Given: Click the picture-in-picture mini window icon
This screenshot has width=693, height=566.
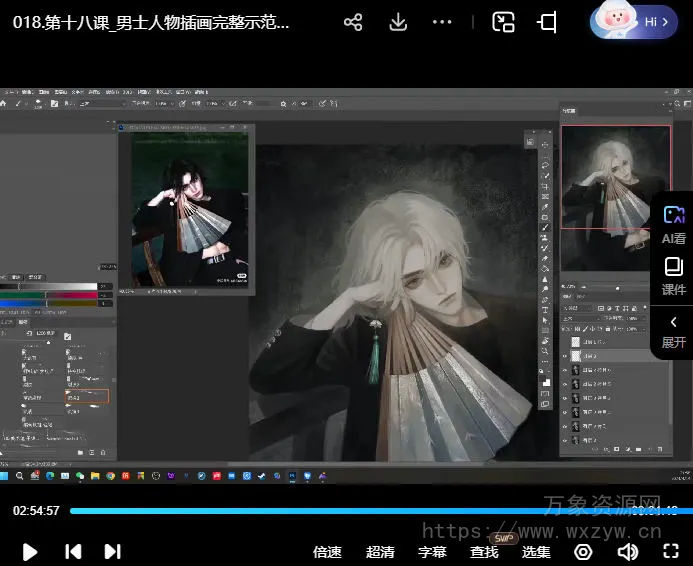Looking at the screenshot, I should pyautogui.click(x=504, y=22).
